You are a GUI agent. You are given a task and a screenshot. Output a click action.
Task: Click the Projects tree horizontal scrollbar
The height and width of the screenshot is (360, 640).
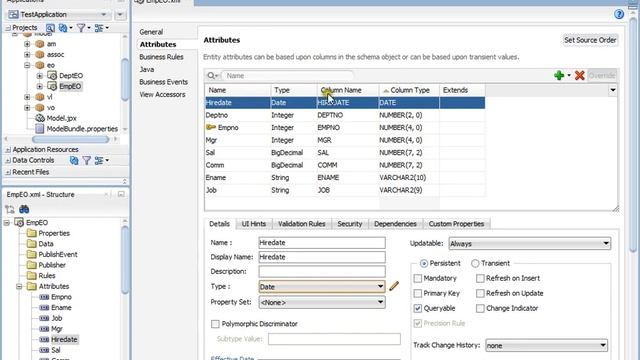tap(70, 139)
